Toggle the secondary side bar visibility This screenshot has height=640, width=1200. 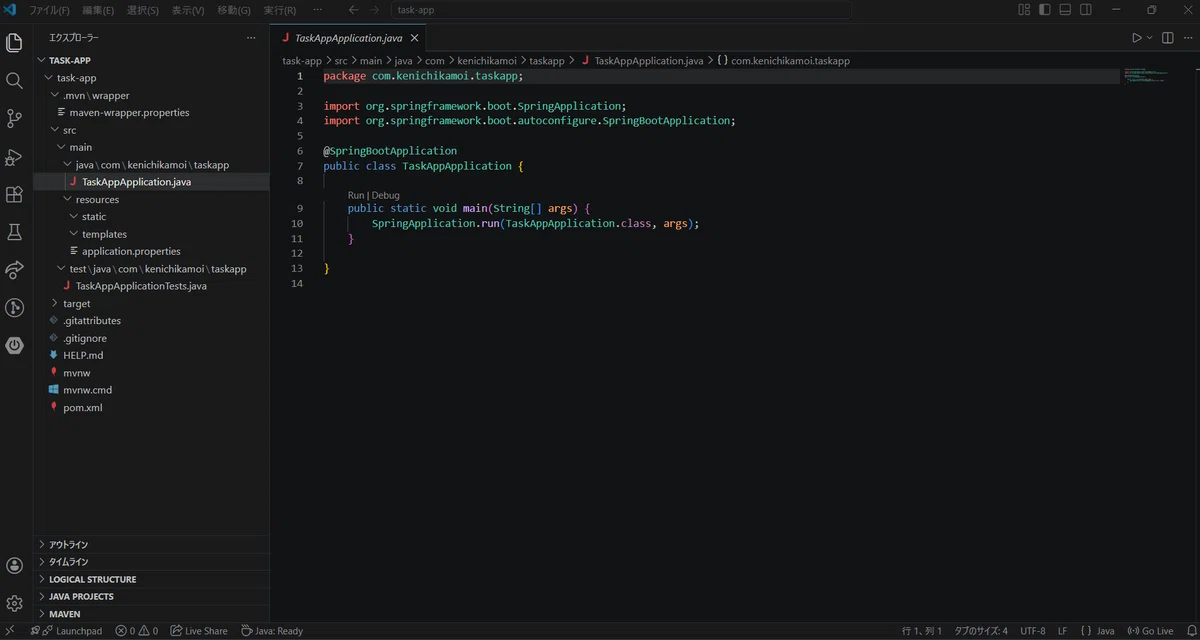(x=1087, y=10)
